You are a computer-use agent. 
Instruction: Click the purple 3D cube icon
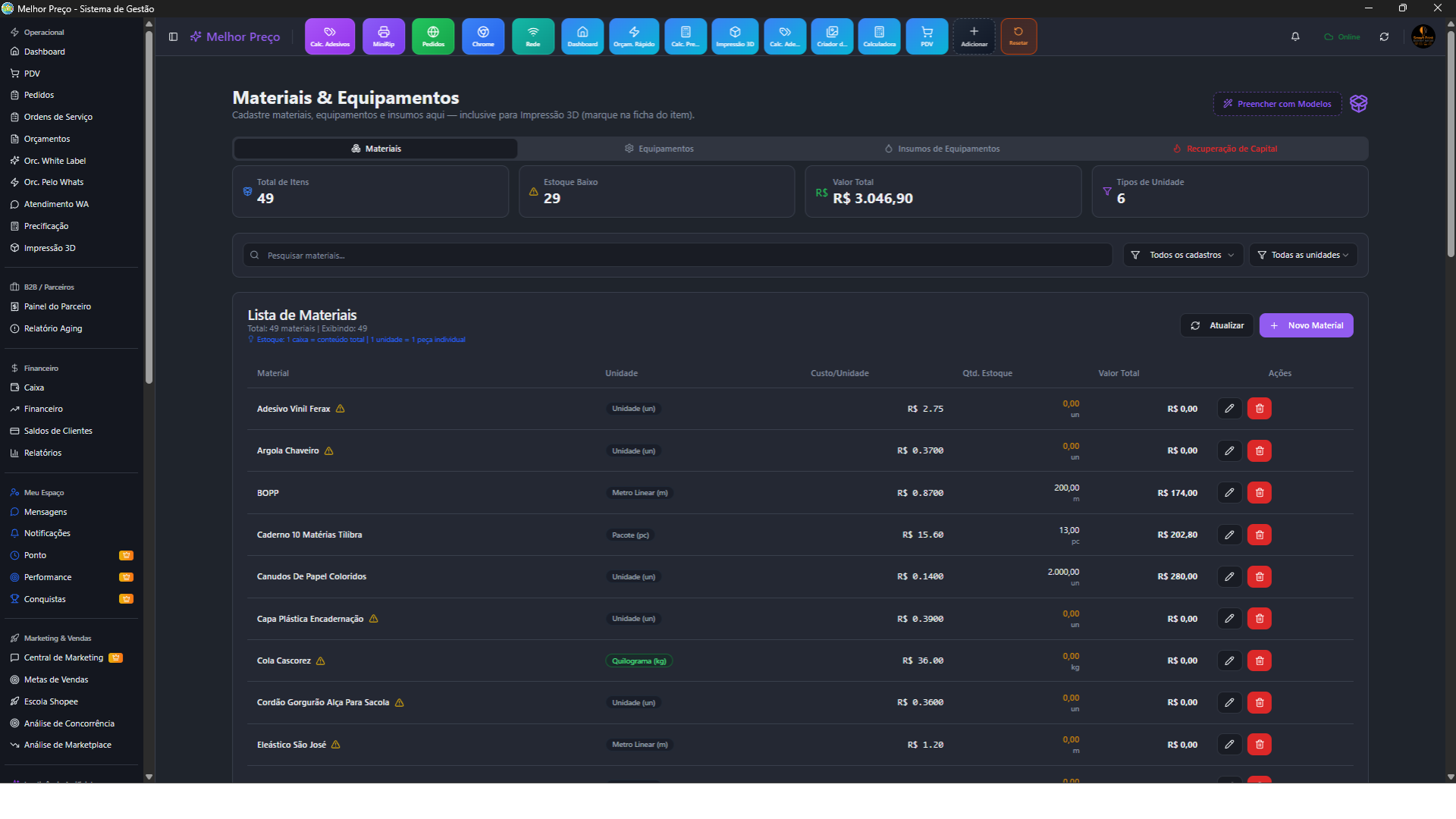(1358, 104)
